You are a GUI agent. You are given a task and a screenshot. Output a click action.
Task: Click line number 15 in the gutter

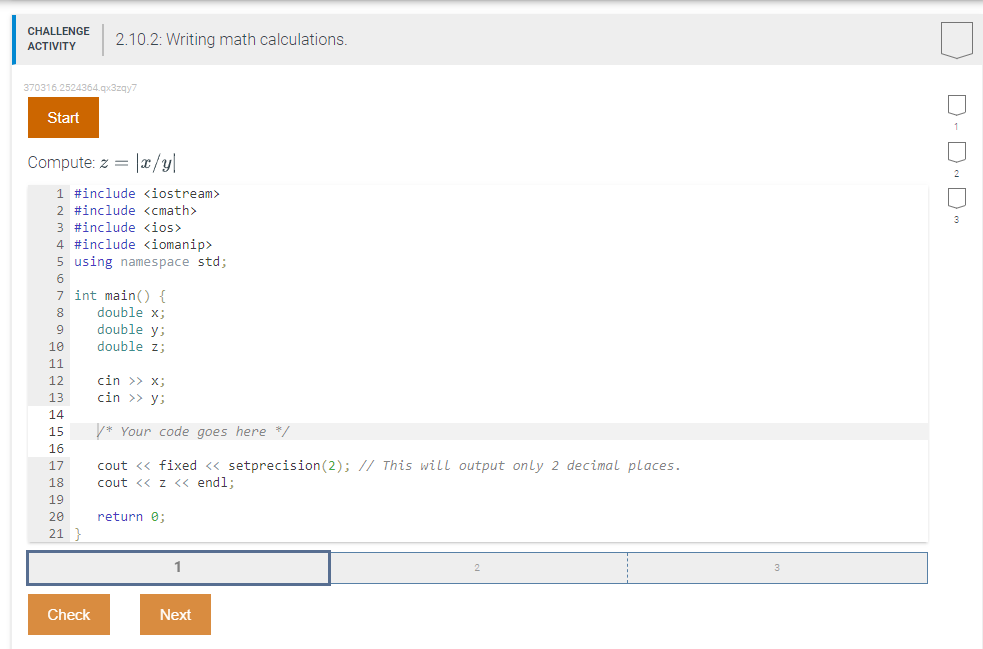(56, 431)
